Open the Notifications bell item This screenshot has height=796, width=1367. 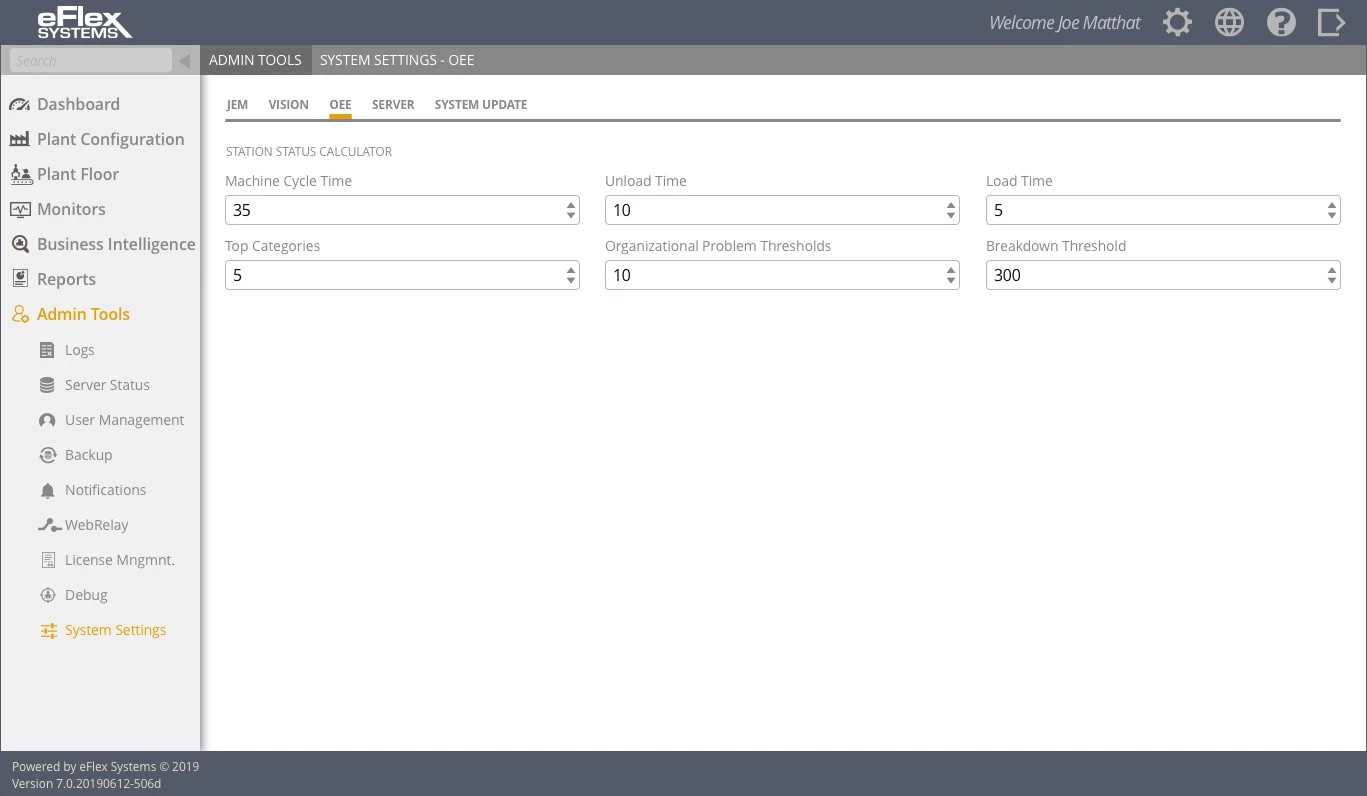click(x=105, y=490)
